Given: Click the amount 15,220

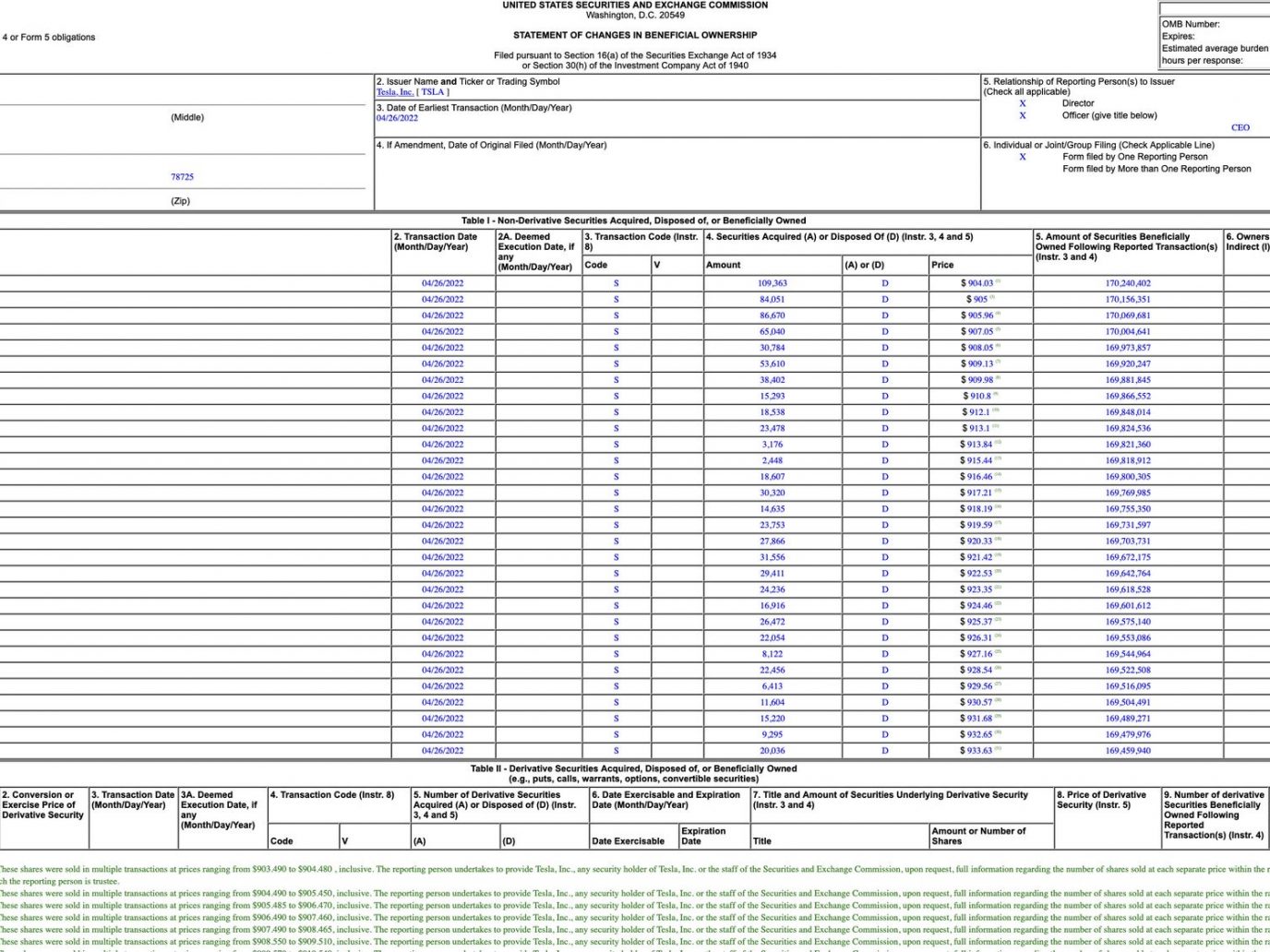Looking at the screenshot, I should (x=773, y=719).
